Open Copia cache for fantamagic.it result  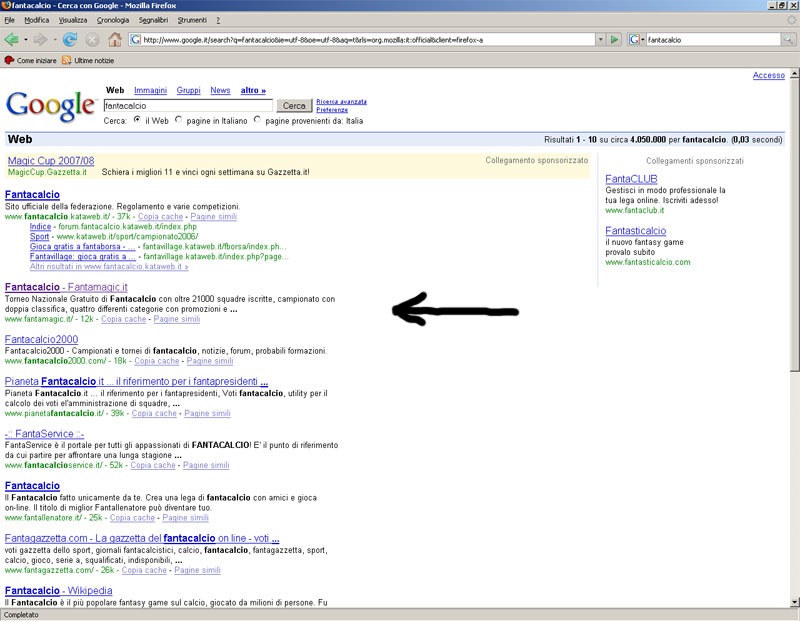click(123, 319)
